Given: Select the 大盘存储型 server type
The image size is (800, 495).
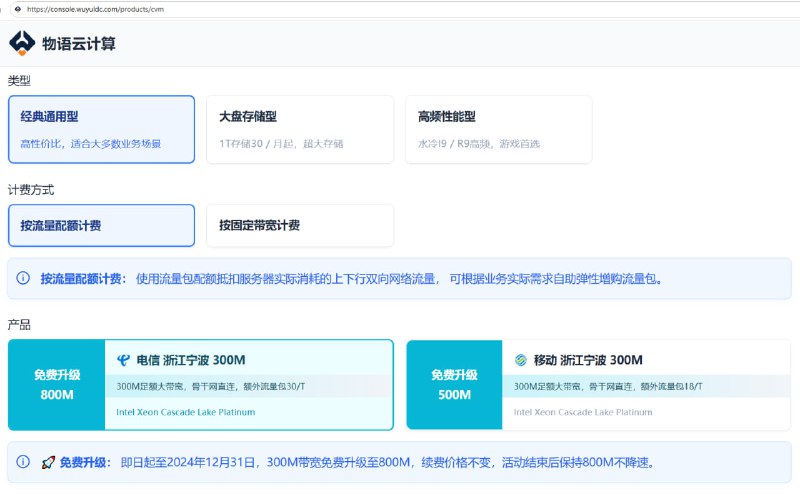Looking at the screenshot, I should coord(300,130).
